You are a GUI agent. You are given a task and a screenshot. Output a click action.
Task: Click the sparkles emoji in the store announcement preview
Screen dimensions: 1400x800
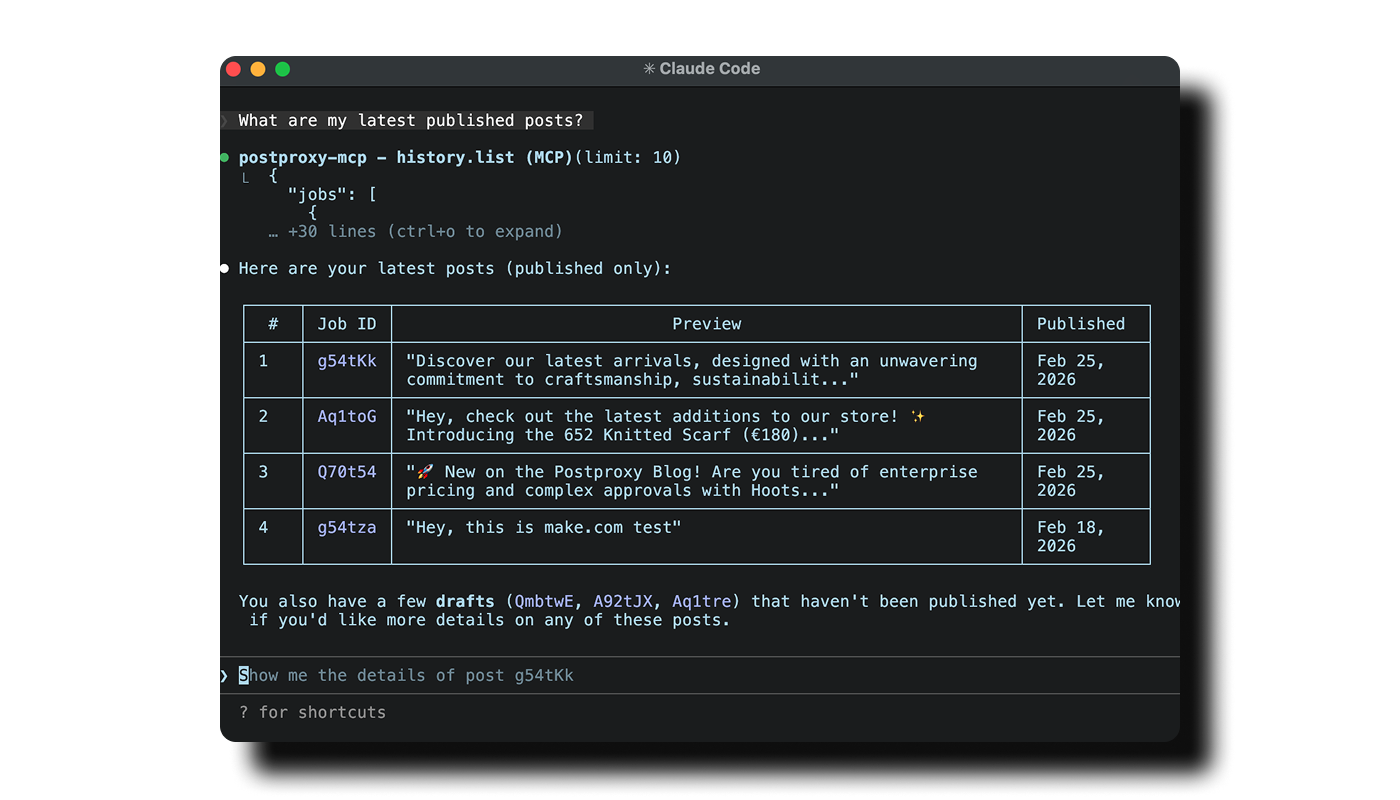(917, 415)
